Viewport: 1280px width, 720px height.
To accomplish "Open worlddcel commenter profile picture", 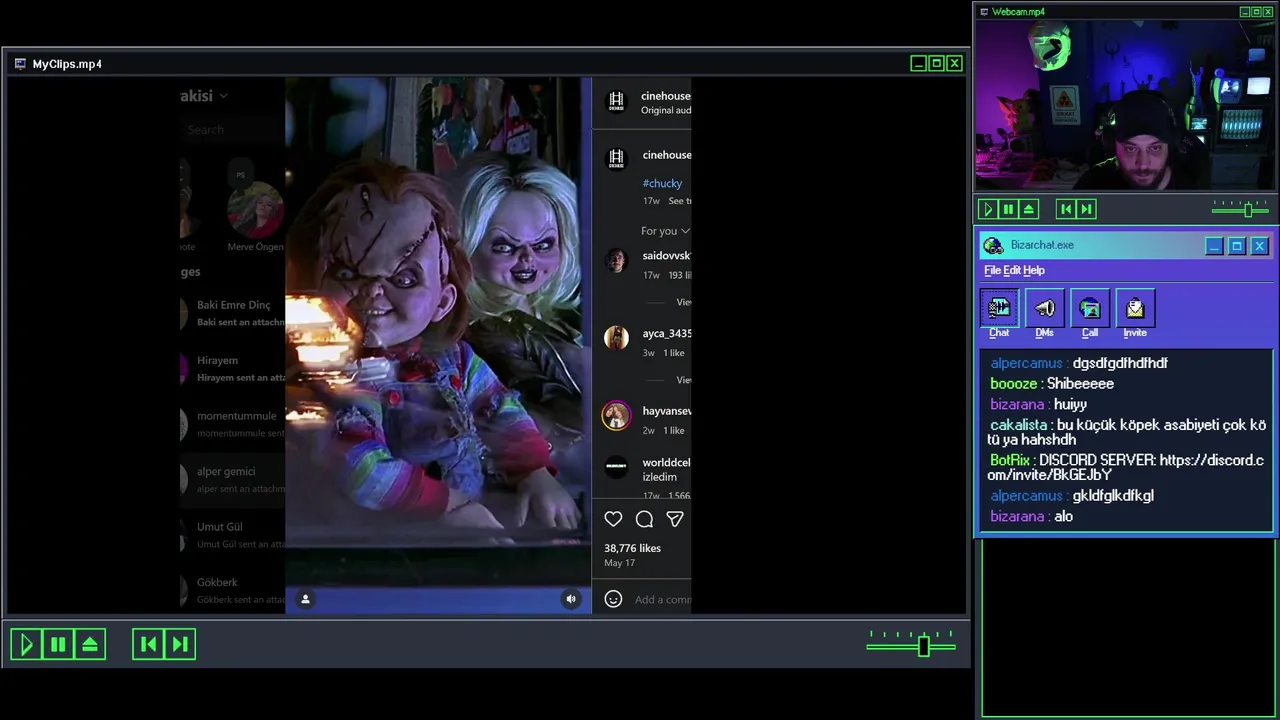I will [x=616, y=466].
